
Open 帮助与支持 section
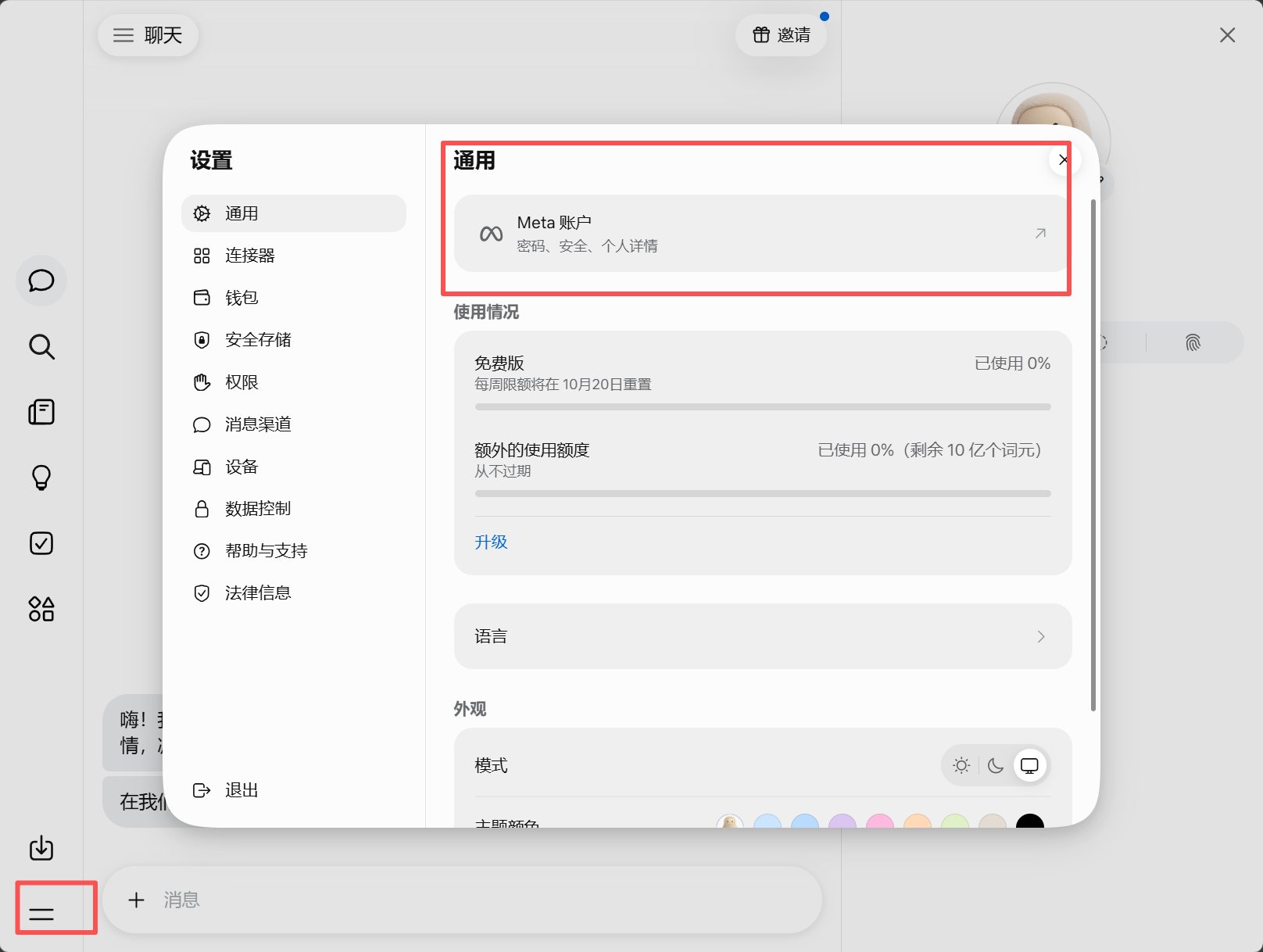click(294, 551)
